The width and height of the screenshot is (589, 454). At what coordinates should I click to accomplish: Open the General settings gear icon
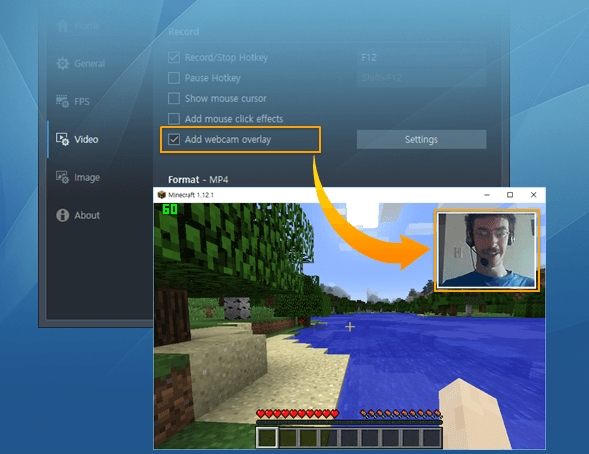[62, 63]
